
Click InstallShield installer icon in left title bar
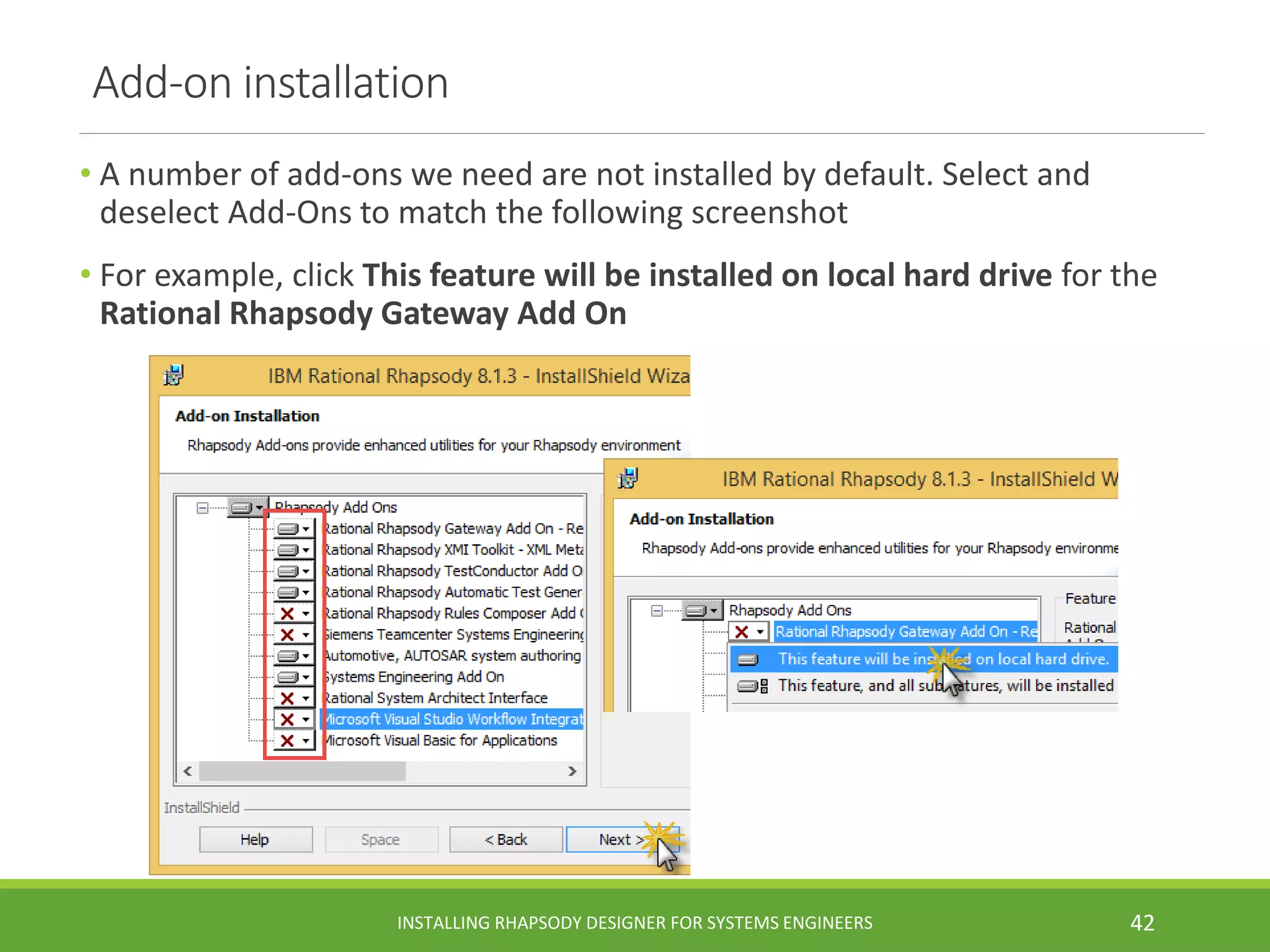[174, 376]
